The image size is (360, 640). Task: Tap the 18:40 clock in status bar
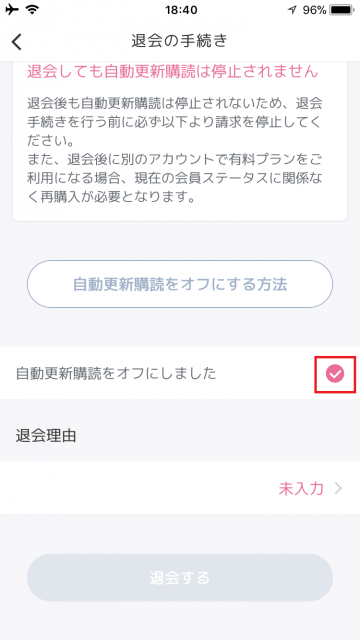pos(181,10)
